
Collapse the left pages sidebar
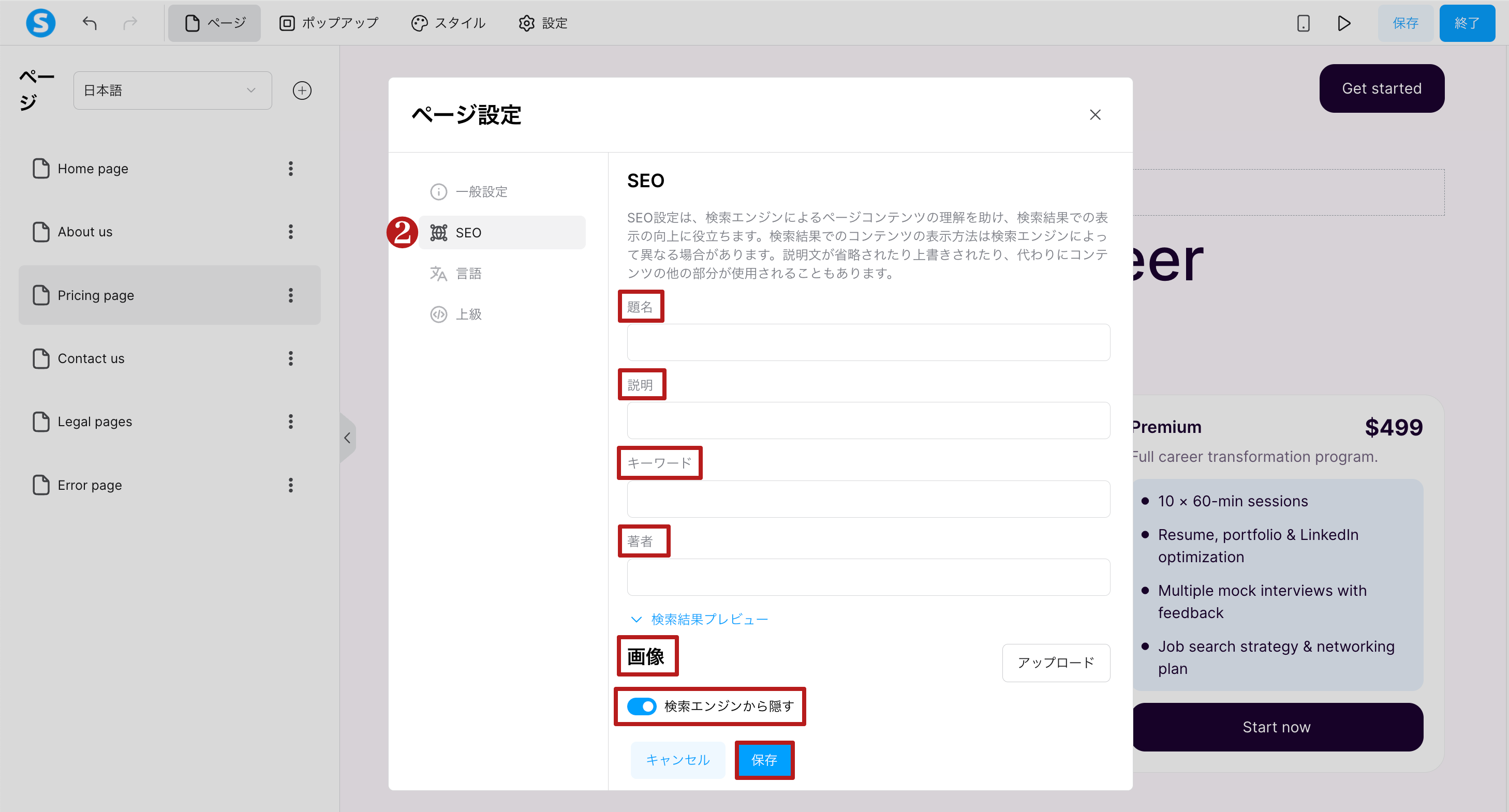(347, 438)
